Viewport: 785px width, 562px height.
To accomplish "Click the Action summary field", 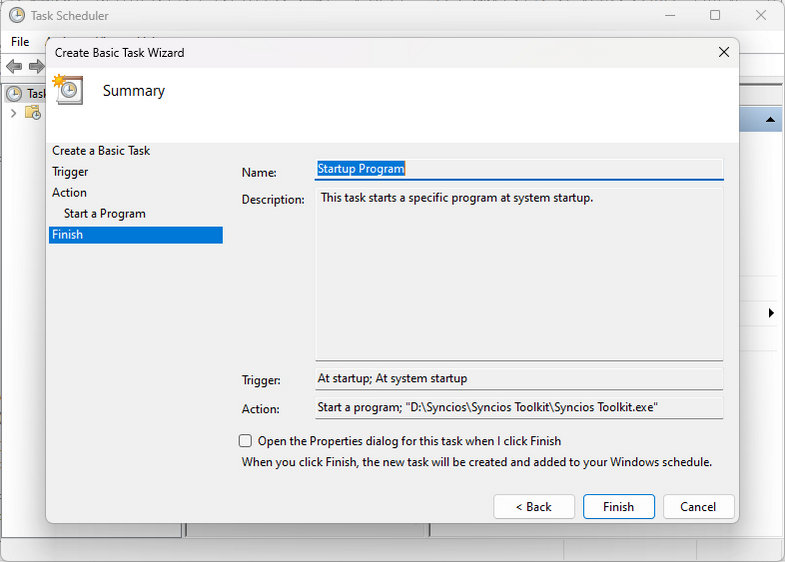I will point(519,407).
